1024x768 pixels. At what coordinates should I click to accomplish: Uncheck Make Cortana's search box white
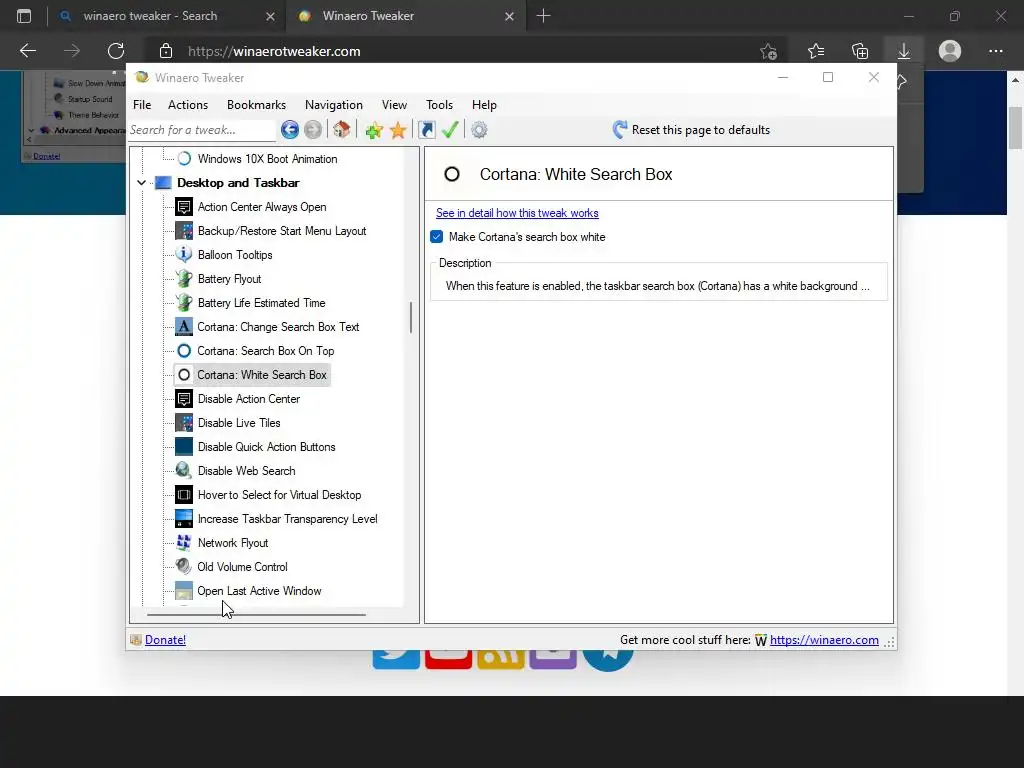tap(437, 237)
